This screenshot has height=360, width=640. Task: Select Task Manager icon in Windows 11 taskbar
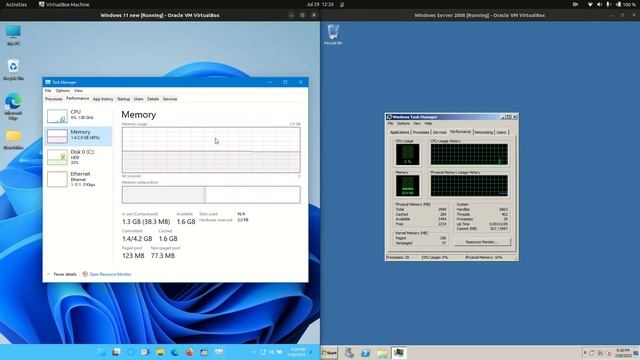[x=219, y=352]
